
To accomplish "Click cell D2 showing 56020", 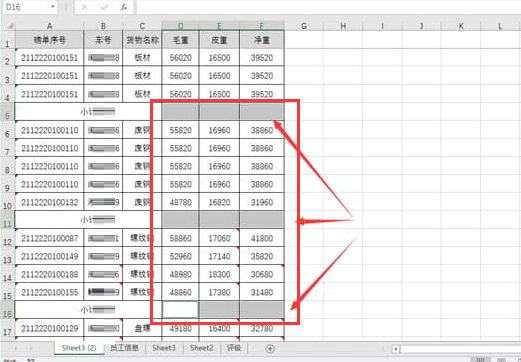I will [180, 58].
